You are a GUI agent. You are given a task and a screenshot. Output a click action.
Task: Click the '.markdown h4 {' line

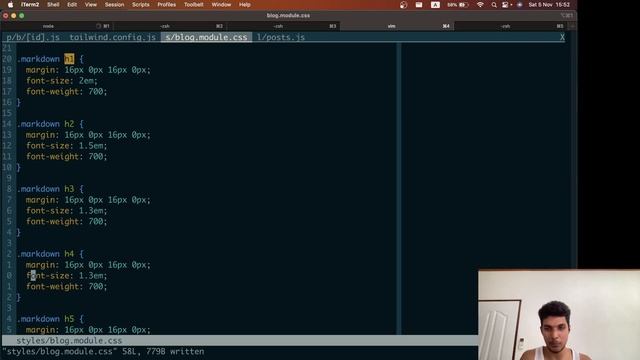coord(50,254)
